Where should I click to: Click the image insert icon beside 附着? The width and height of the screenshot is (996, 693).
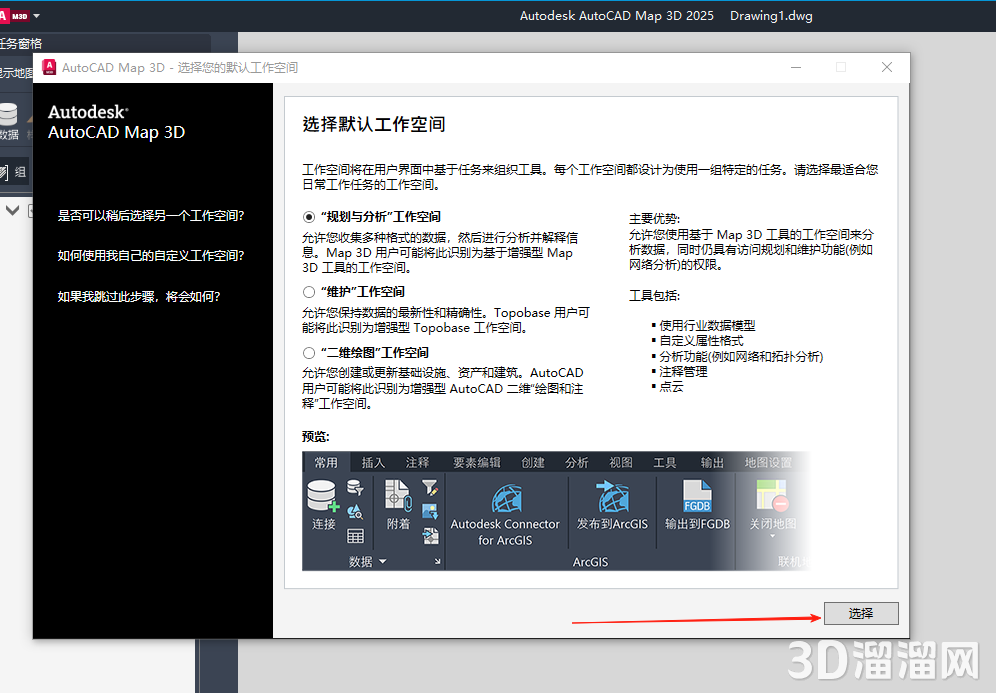pyautogui.click(x=430, y=511)
